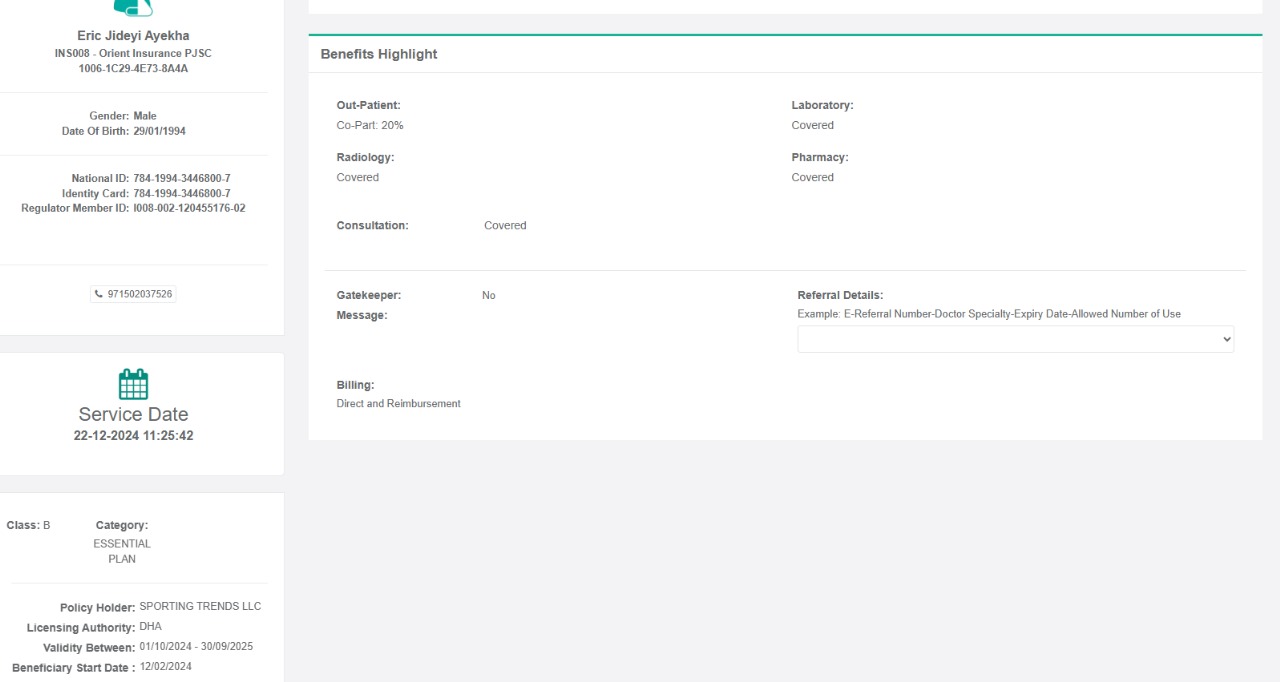Select member name Eric Jideyi Ayekha
Viewport: 1280px width, 682px height.
[133, 36]
